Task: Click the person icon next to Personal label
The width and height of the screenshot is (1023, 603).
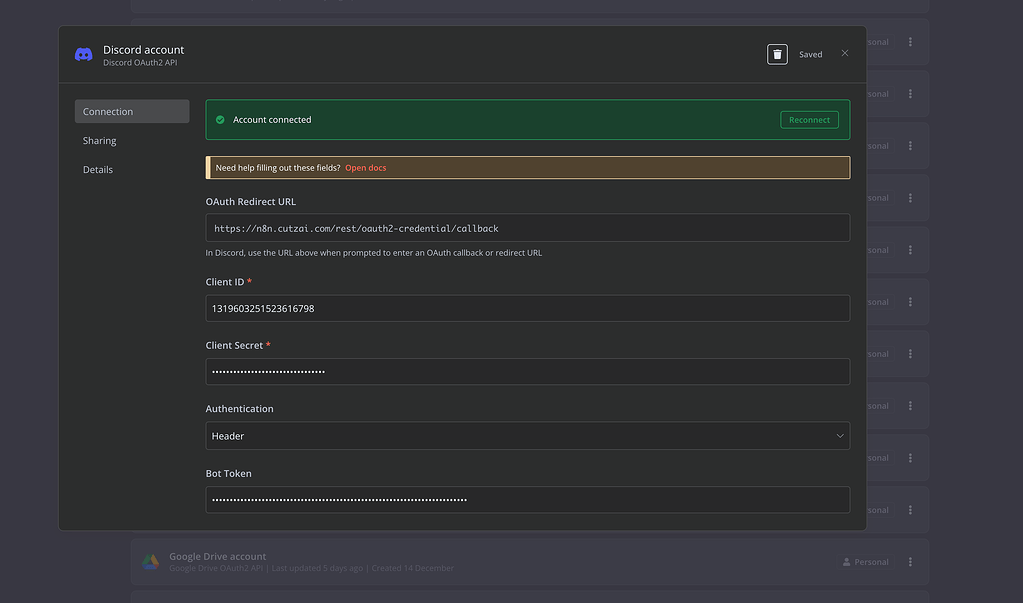Action: [x=846, y=561]
